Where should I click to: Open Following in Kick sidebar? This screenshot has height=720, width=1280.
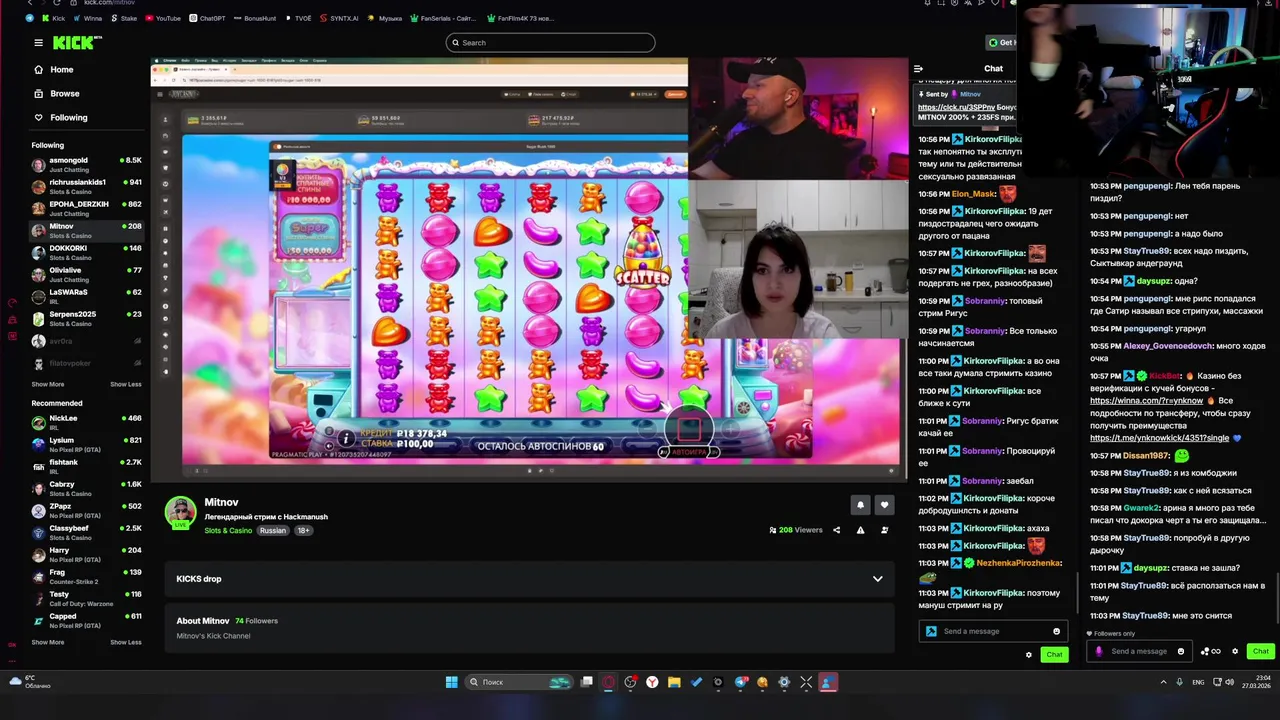pyautogui.click(x=69, y=118)
